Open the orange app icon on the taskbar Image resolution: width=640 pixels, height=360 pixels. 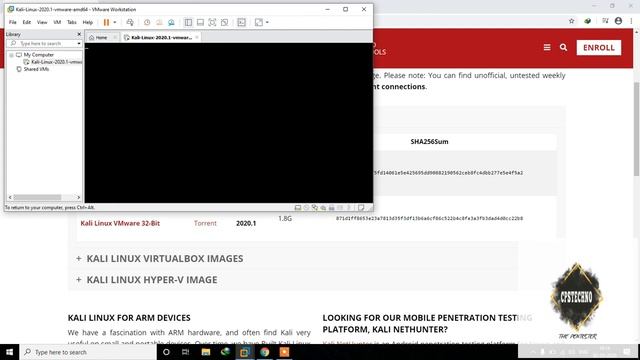pyautogui.click(x=284, y=352)
